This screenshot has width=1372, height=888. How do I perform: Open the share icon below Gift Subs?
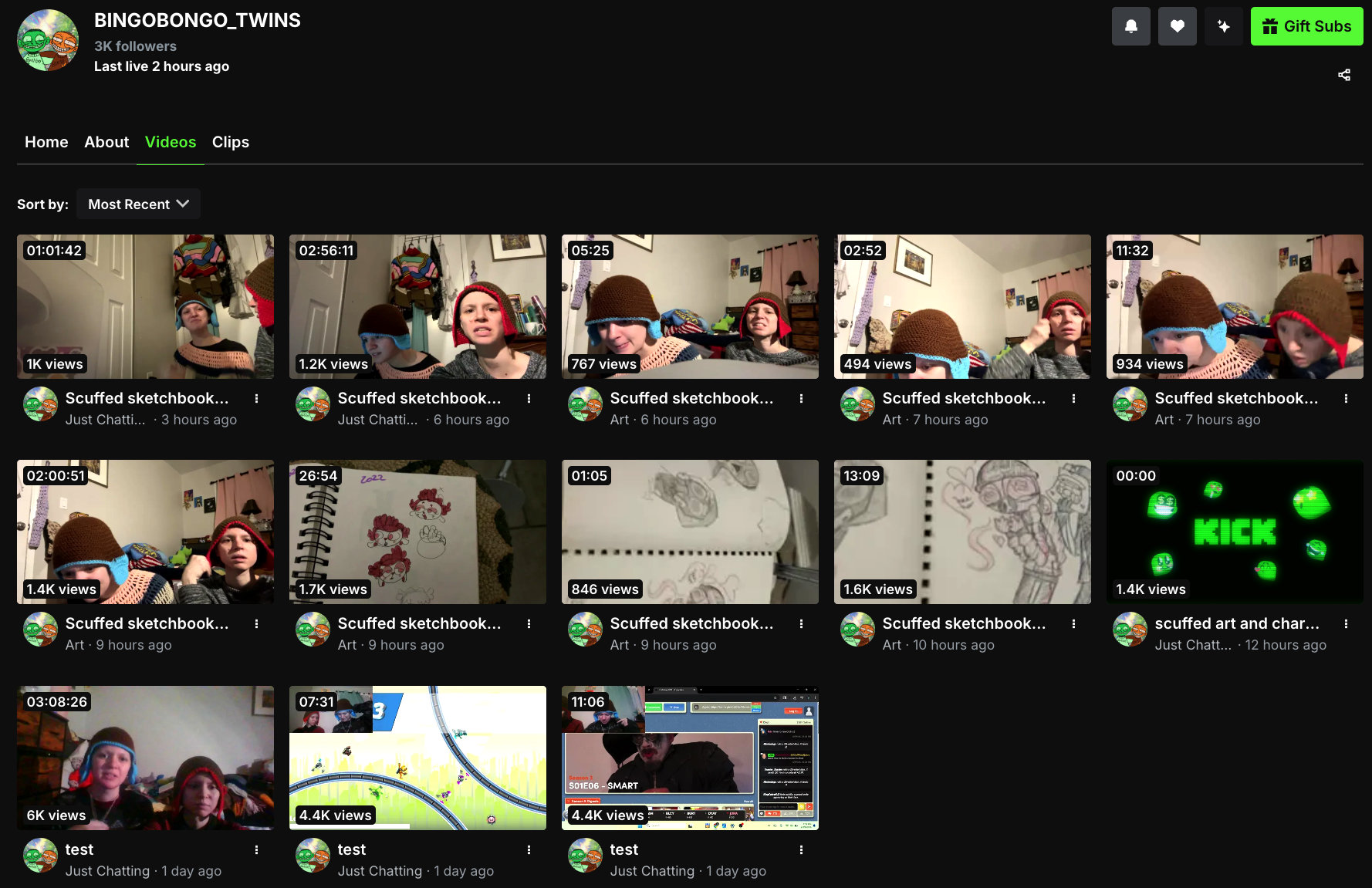point(1343,75)
